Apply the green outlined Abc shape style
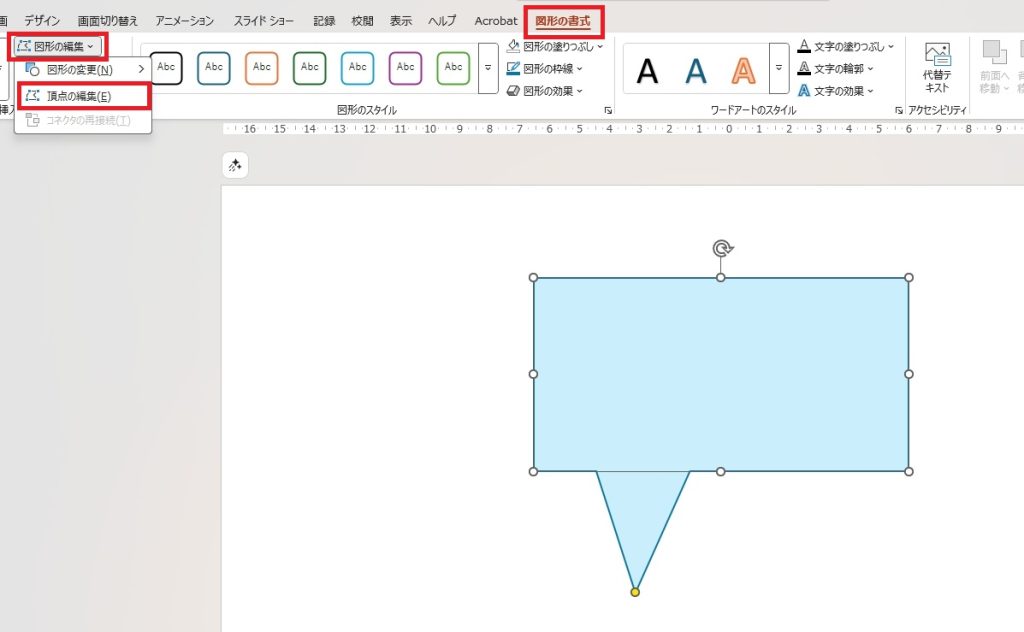Image resolution: width=1024 pixels, height=632 pixels. [309, 68]
